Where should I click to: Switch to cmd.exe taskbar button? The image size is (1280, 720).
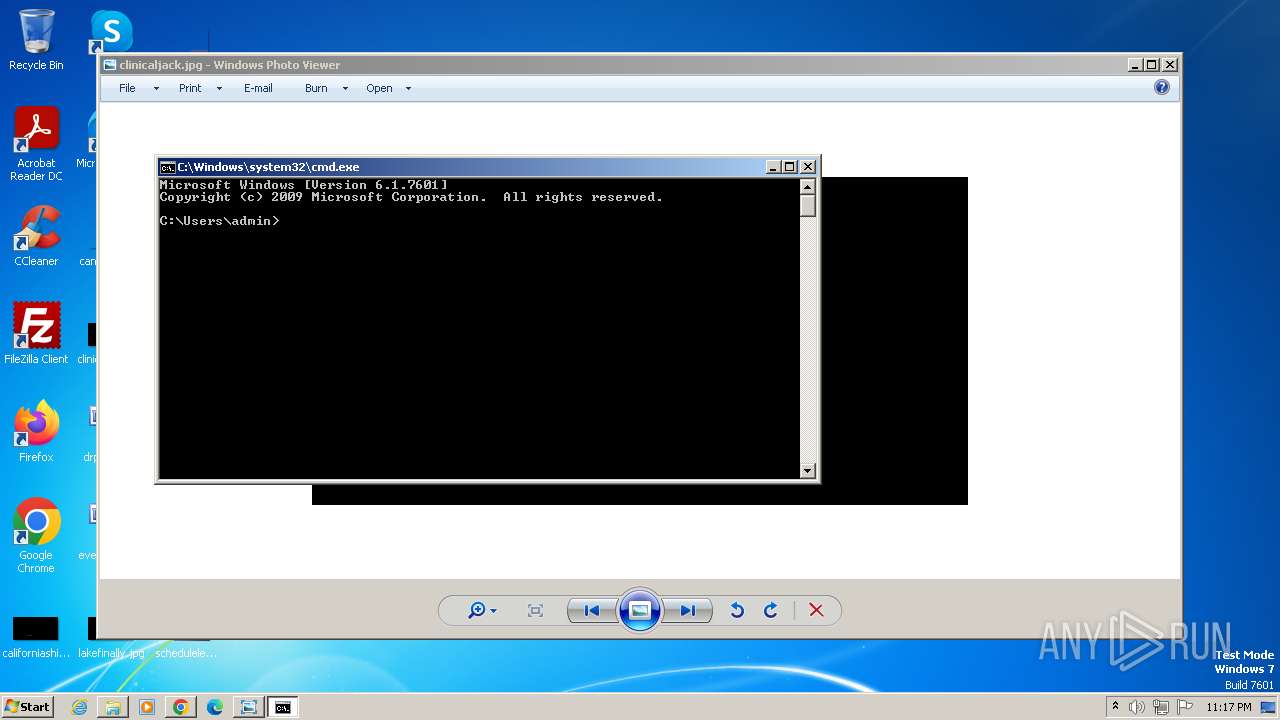[x=283, y=707]
